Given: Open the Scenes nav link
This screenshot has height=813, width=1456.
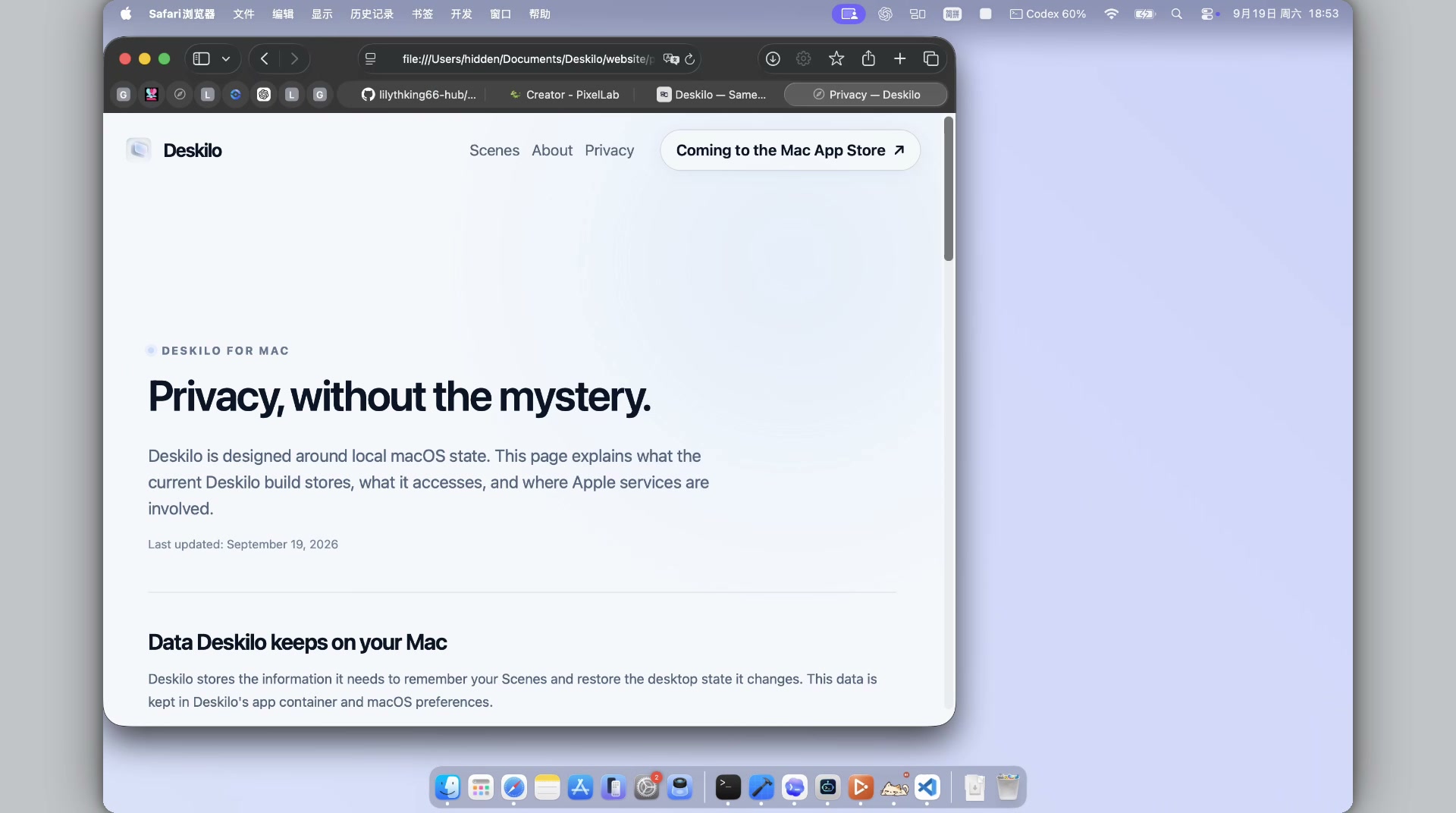Looking at the screenshot, I should click(494, 150).
